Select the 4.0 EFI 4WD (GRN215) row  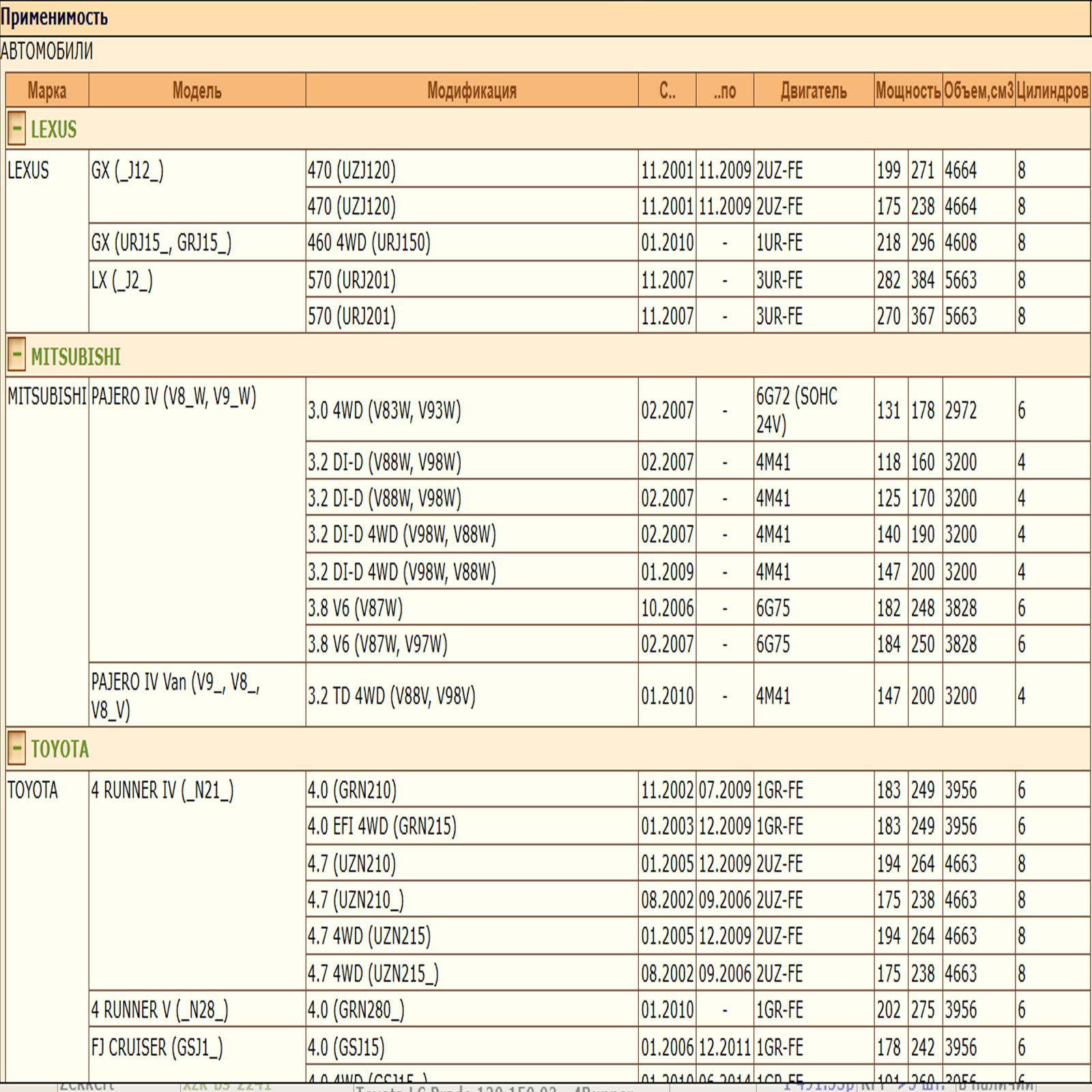pos(382,827)
